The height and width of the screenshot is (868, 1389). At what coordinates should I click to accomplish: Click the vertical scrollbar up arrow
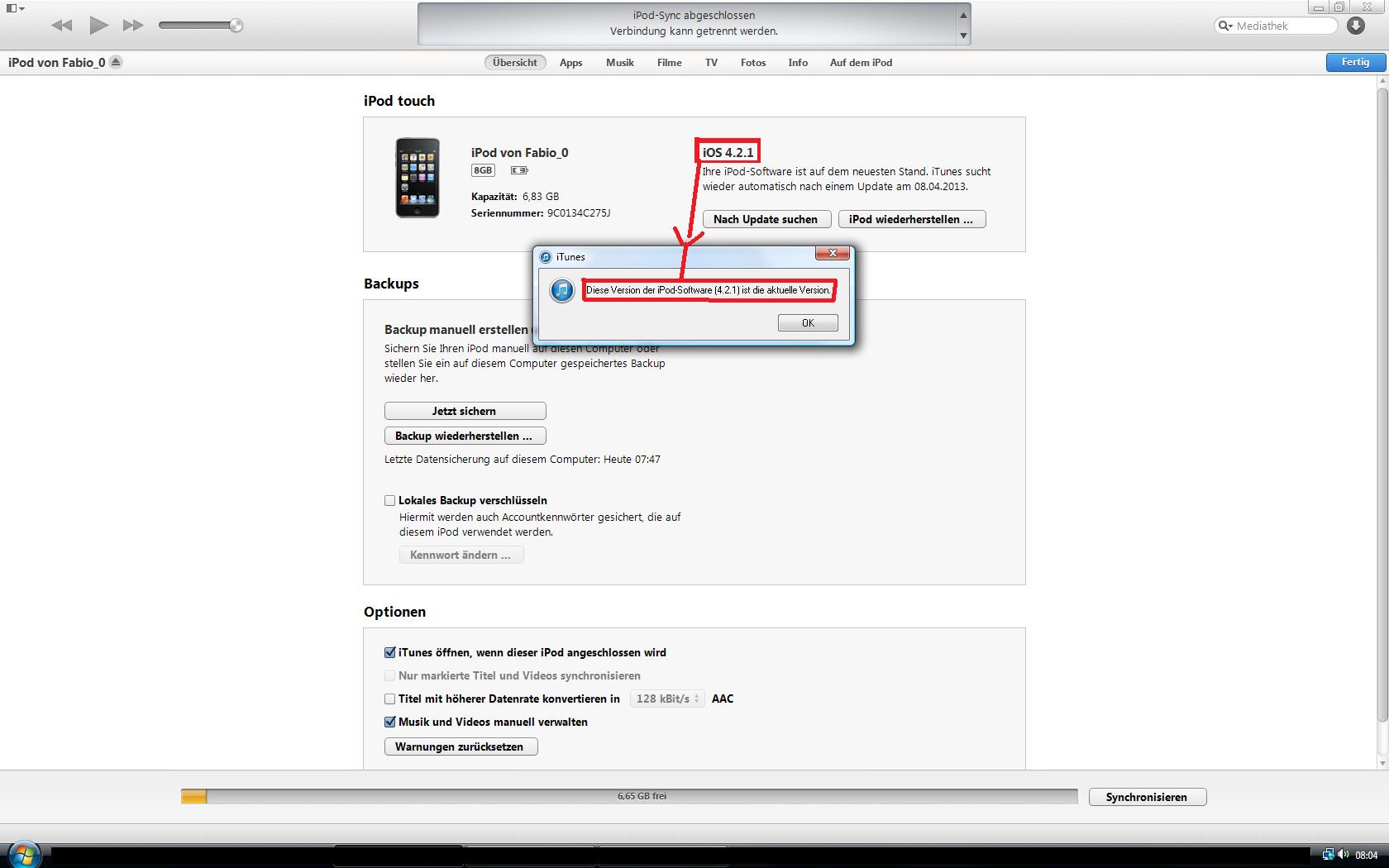coord(1382,82)
